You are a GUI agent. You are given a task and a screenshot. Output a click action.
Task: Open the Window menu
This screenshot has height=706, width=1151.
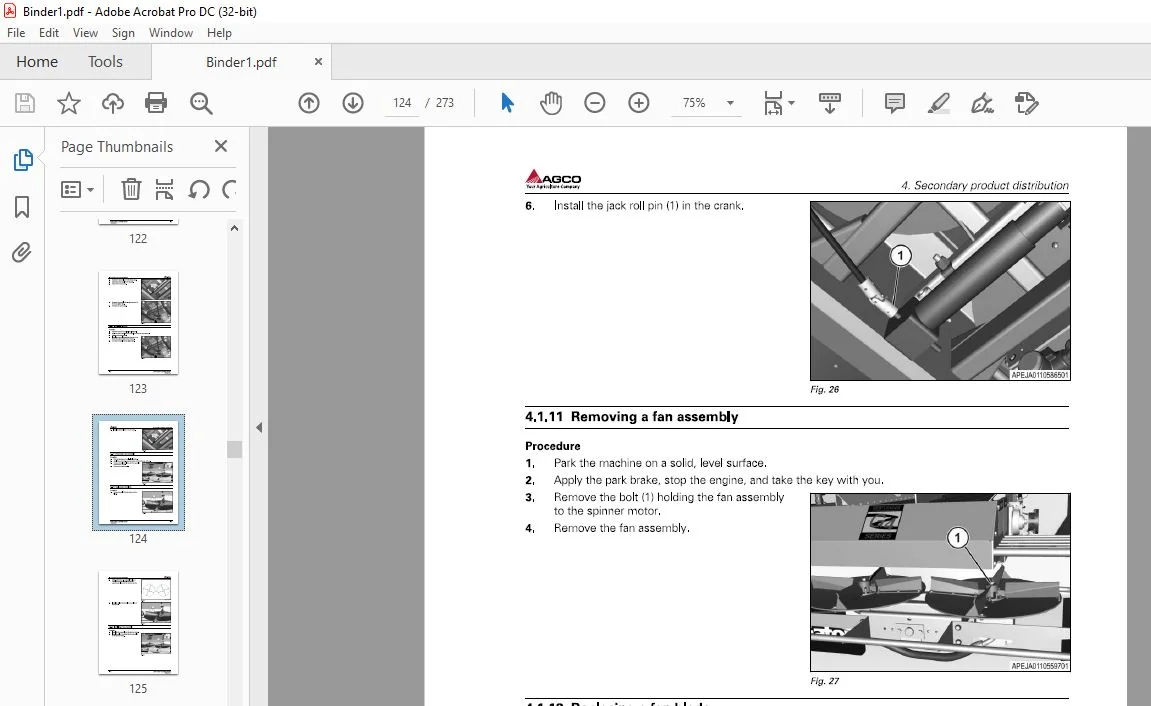[170, 33]
